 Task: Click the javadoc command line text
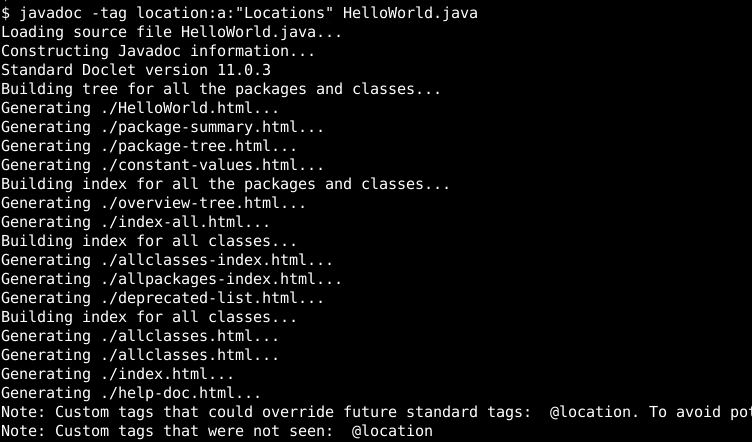(x=239, y=13)
